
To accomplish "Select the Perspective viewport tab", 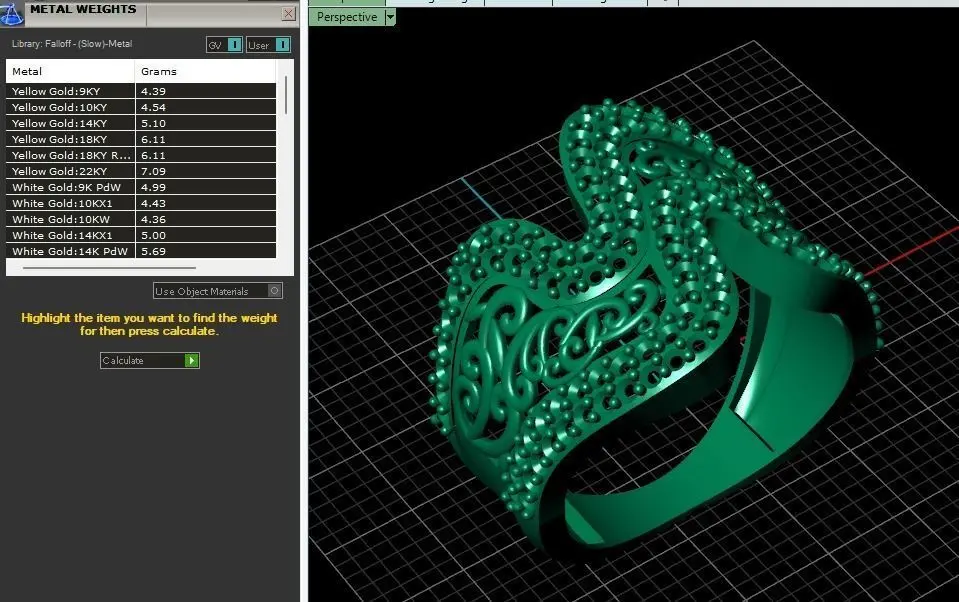I will pyautogui.click(x=347, y=17).
